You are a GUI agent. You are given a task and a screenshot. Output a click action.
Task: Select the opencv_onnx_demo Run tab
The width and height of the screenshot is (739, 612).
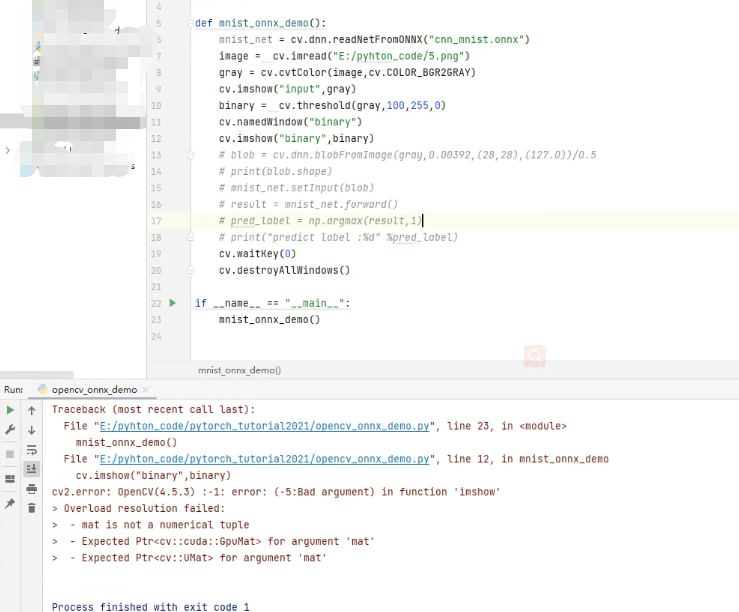click(94, 390)
